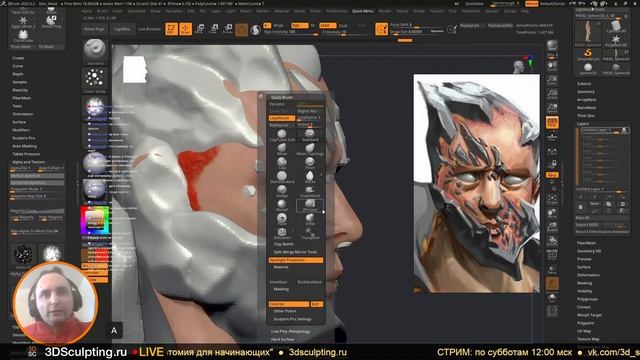Expand the NanoMesh section

coord(587,108)
